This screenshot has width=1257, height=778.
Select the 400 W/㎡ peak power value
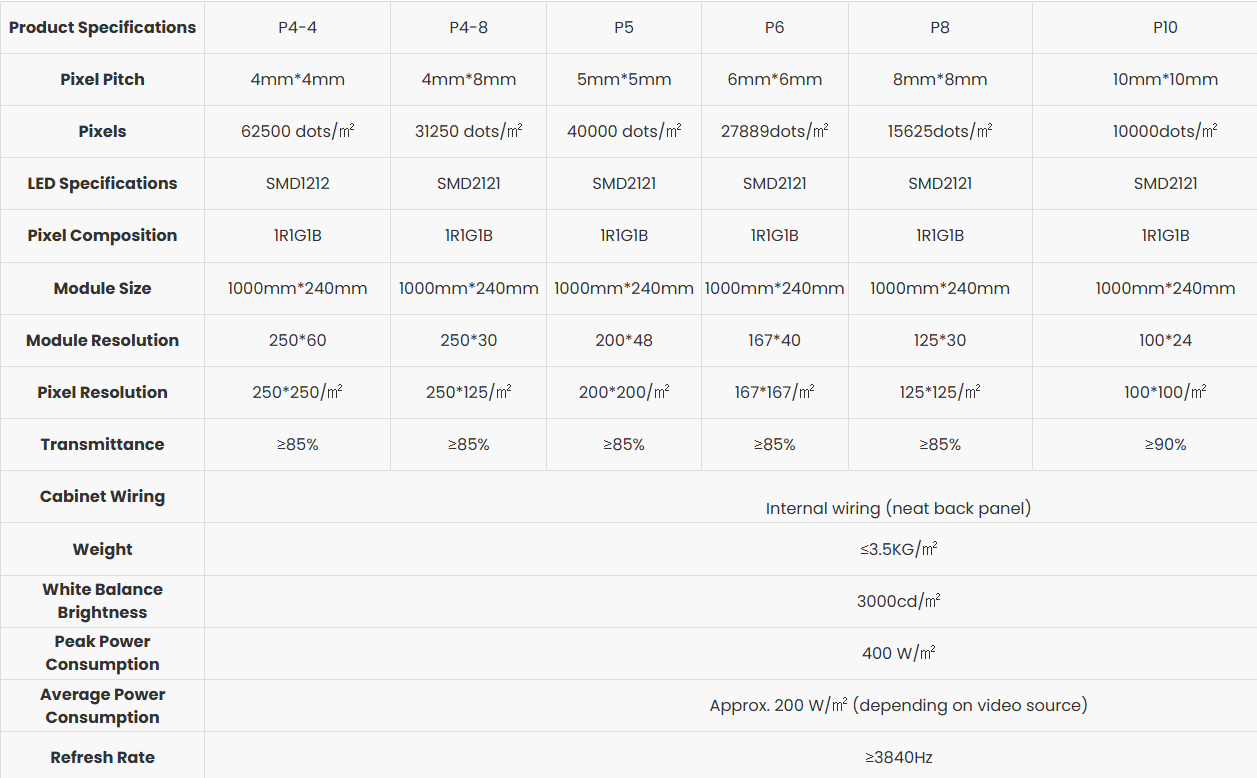pyautogui.click(x=898, y=653)
